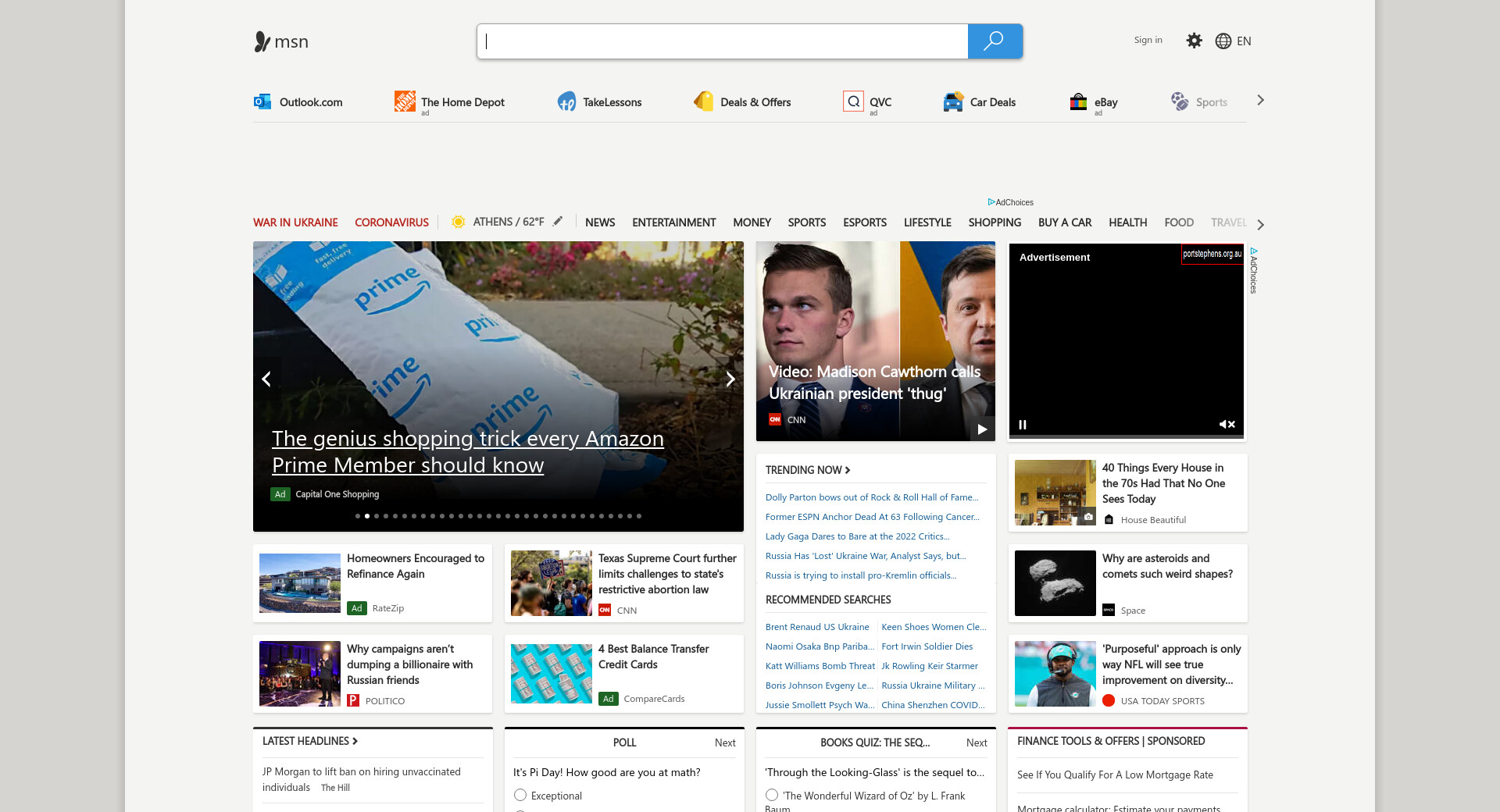Select the Exceptional poll option
The width and height of the screenshot is (1500, 812).
pos(520,795)
